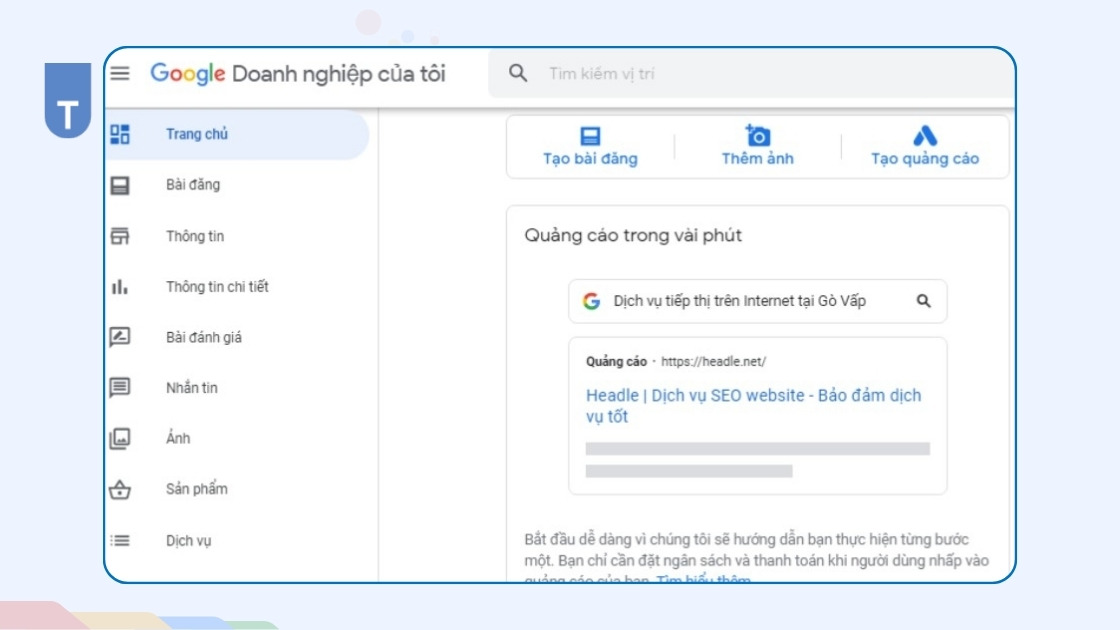The width and height of the screenshot is (1120, 630).
Task: Click the magnifier in the ad preview search box
Action: [x=925, y=300]
